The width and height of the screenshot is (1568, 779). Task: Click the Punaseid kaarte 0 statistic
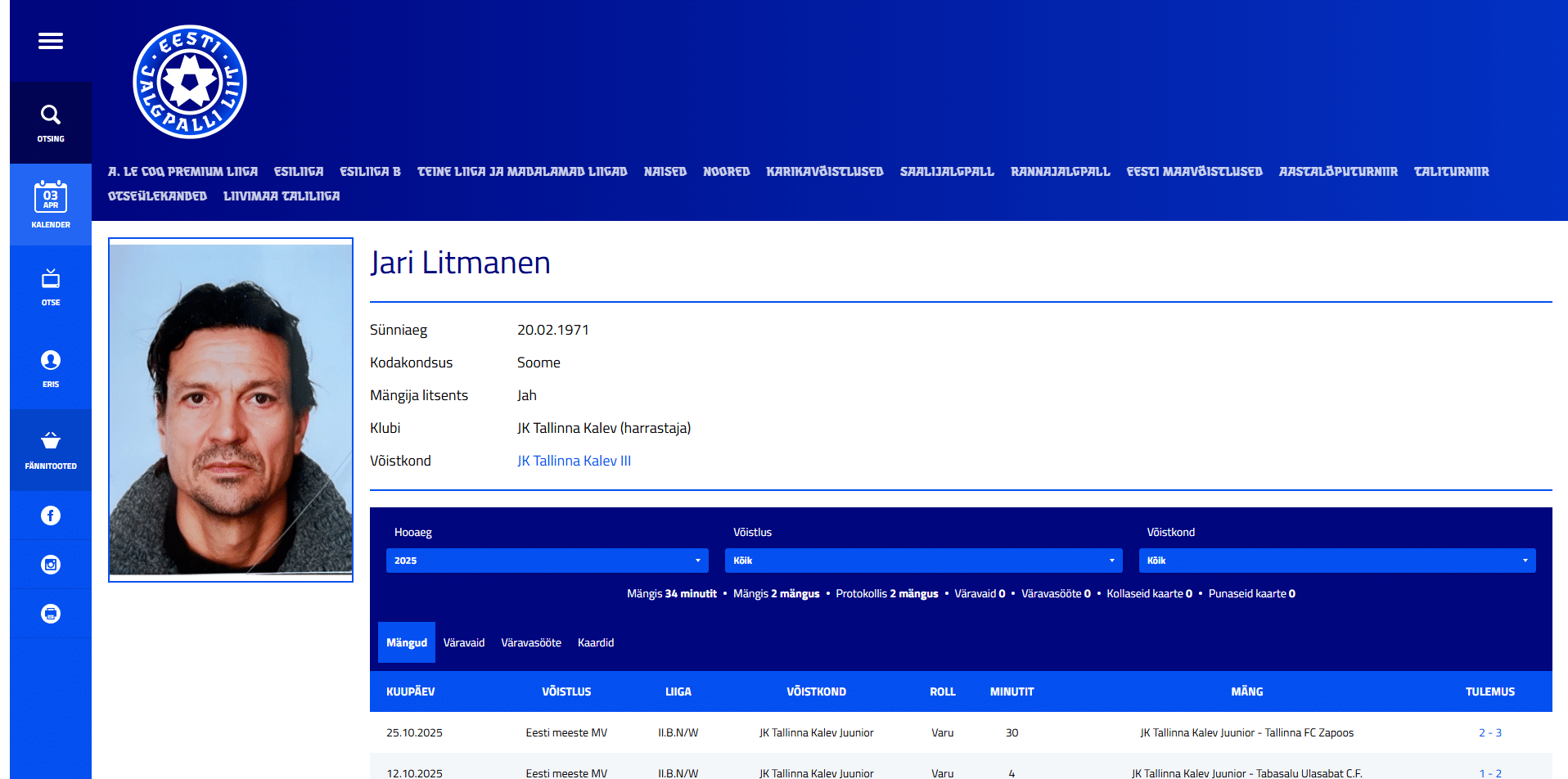(1252, 594)
